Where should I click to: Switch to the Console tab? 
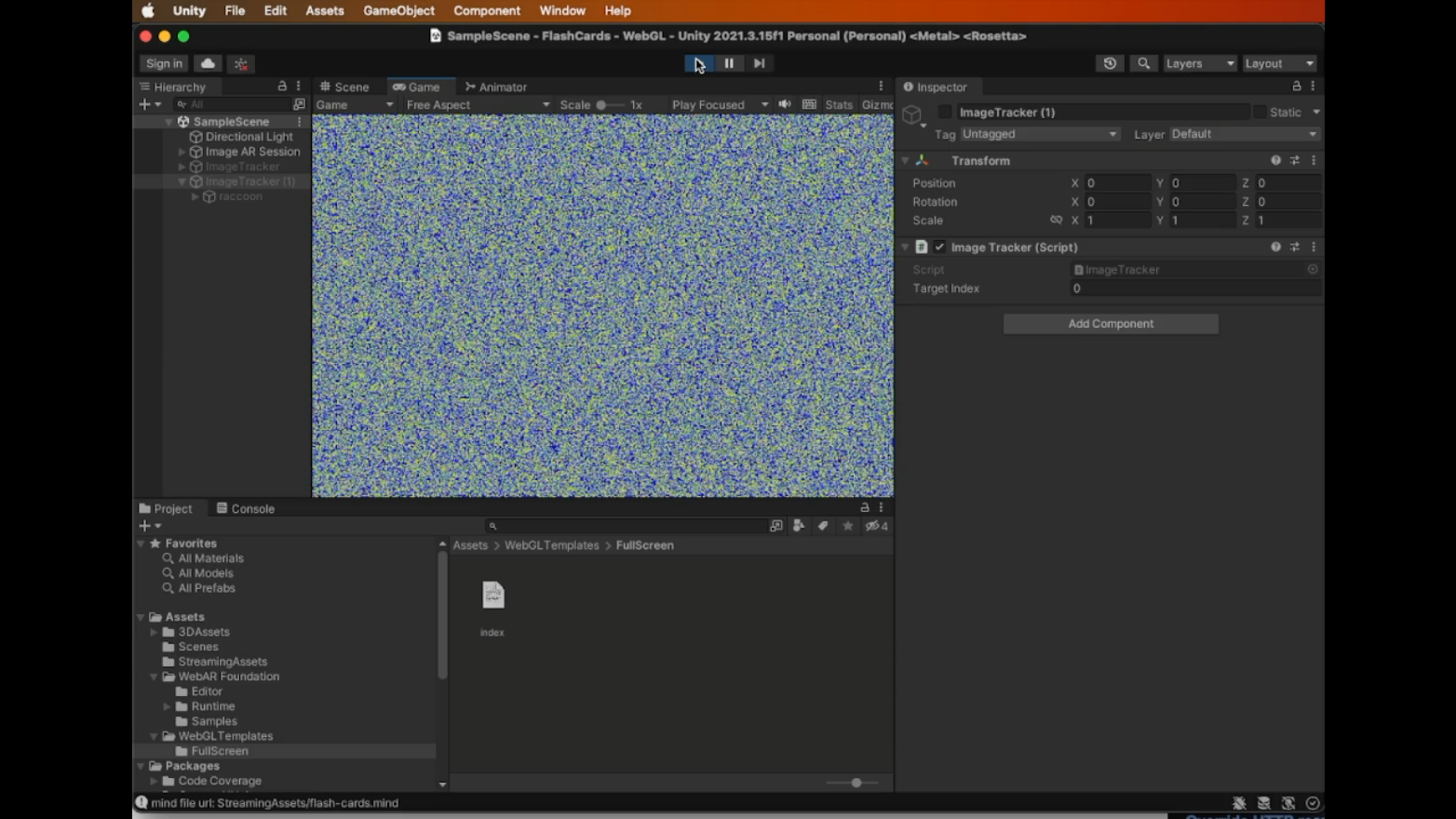coord(245,508)
